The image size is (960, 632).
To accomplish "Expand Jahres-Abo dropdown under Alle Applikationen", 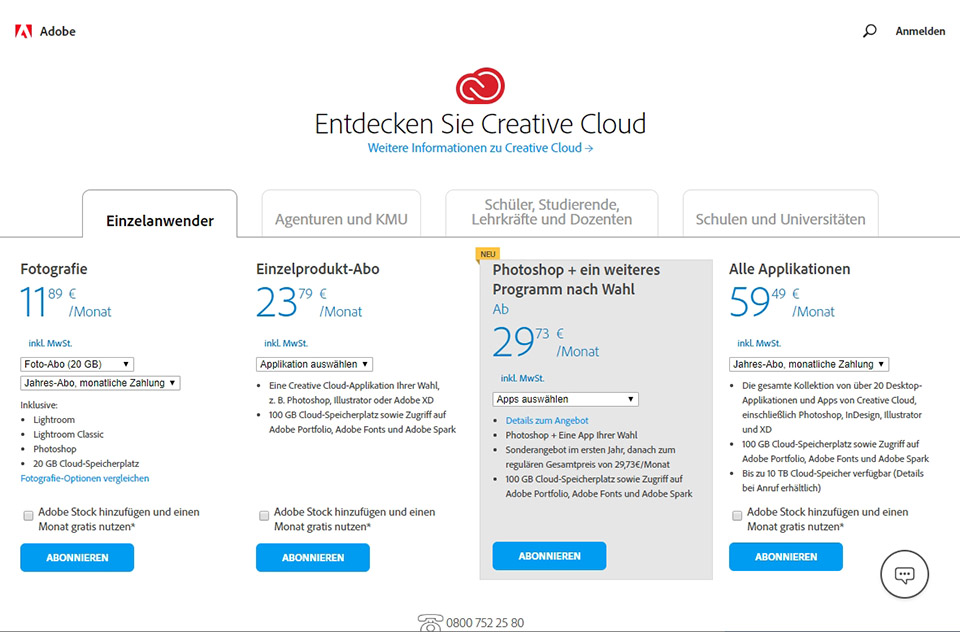I will coord(809,364).
